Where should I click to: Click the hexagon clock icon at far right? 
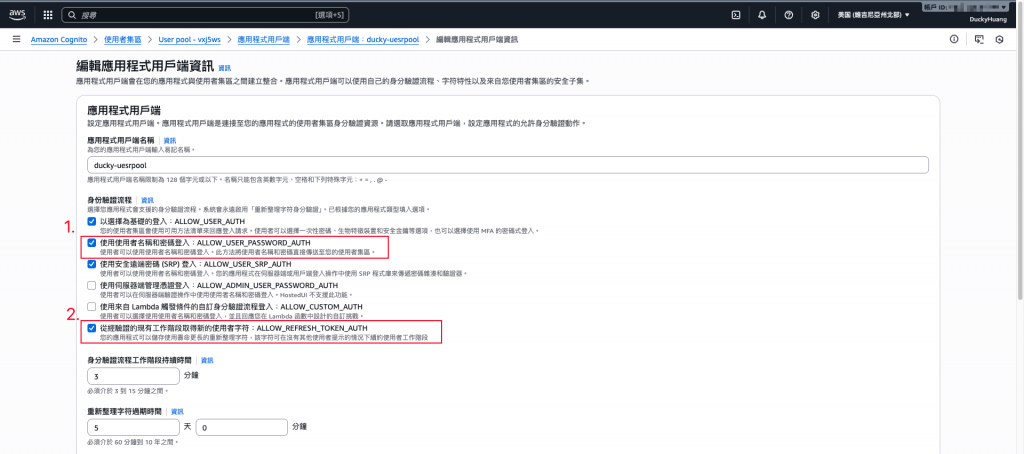999,39
